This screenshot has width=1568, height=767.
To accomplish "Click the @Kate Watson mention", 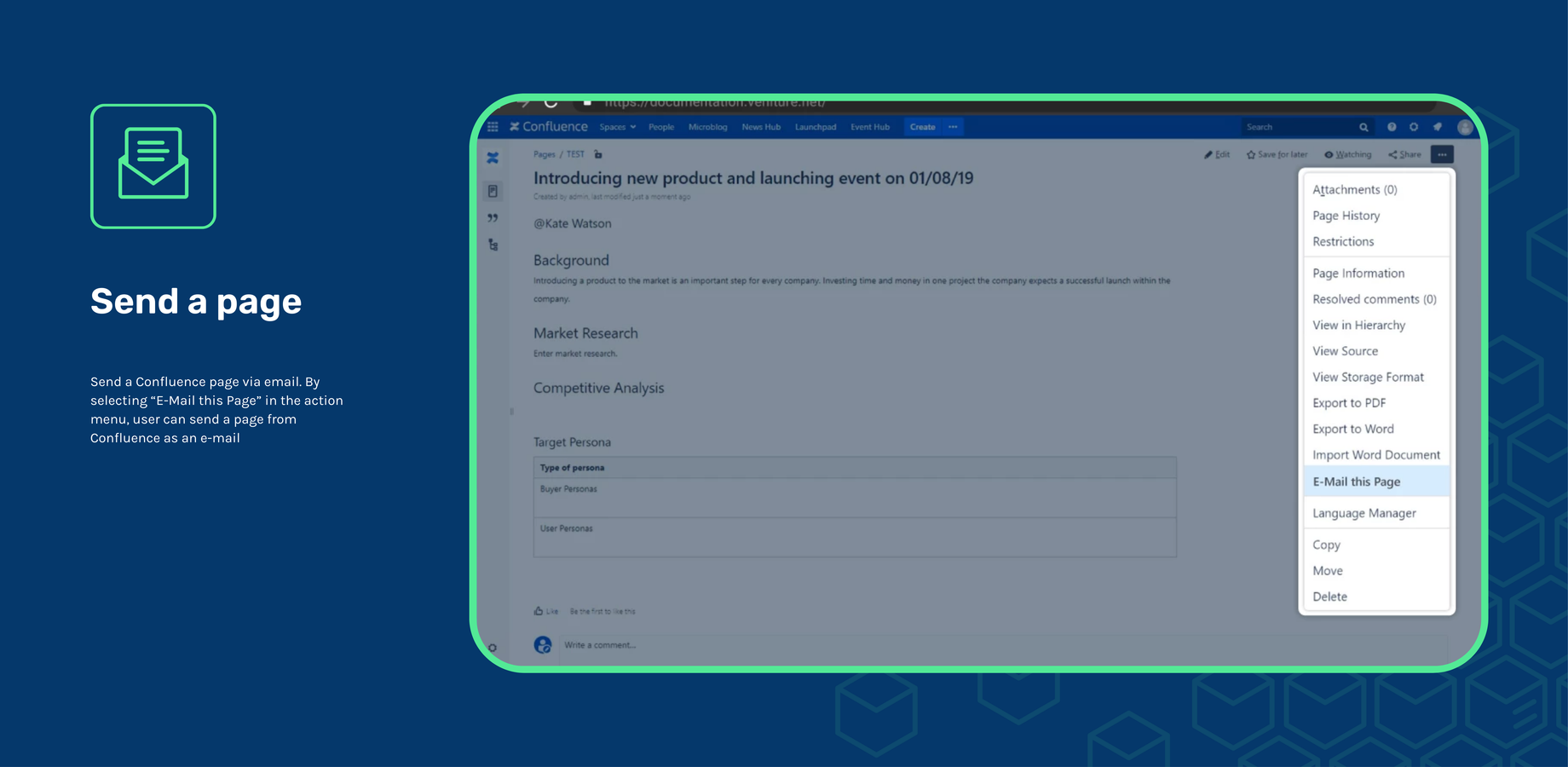I will pos(573,223).
